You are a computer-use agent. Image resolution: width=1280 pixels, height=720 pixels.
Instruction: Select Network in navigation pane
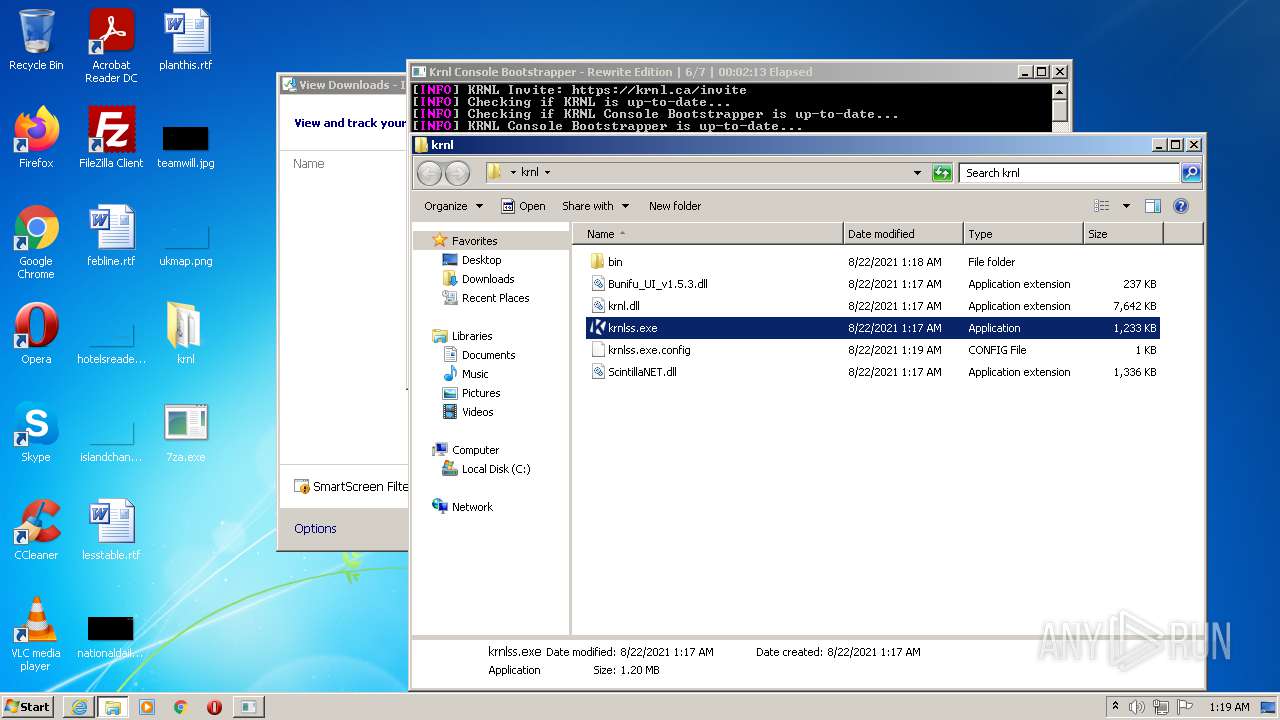pos(472,507)
